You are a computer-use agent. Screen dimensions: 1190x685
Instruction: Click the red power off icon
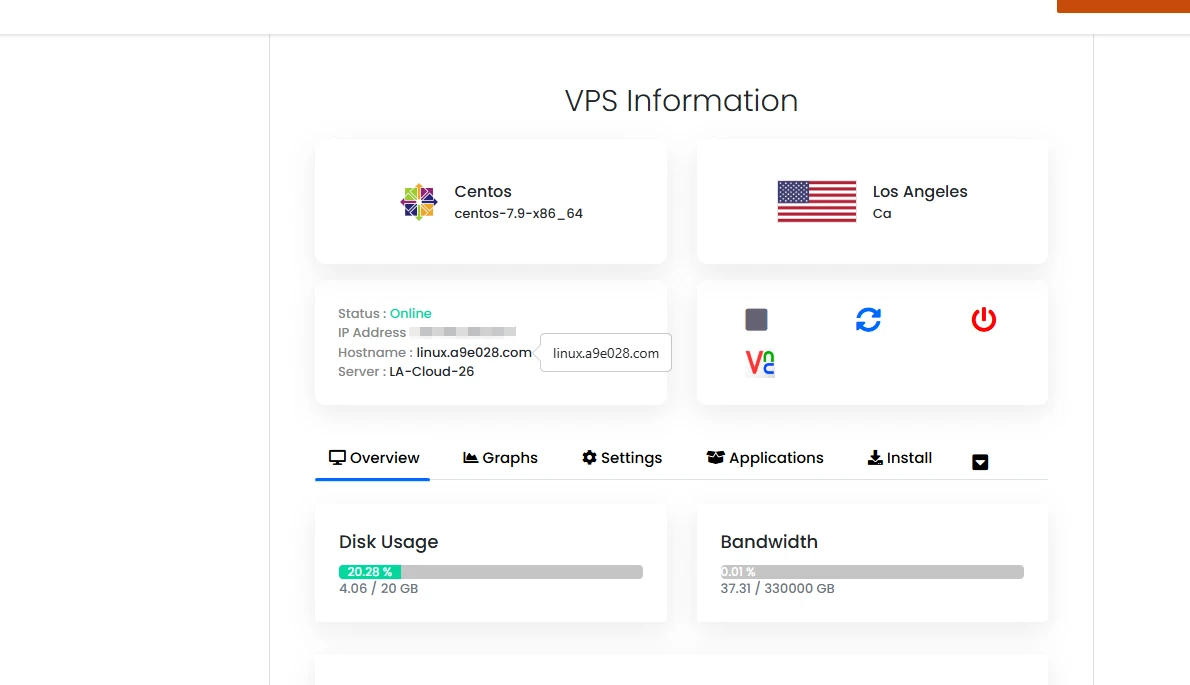984,320
